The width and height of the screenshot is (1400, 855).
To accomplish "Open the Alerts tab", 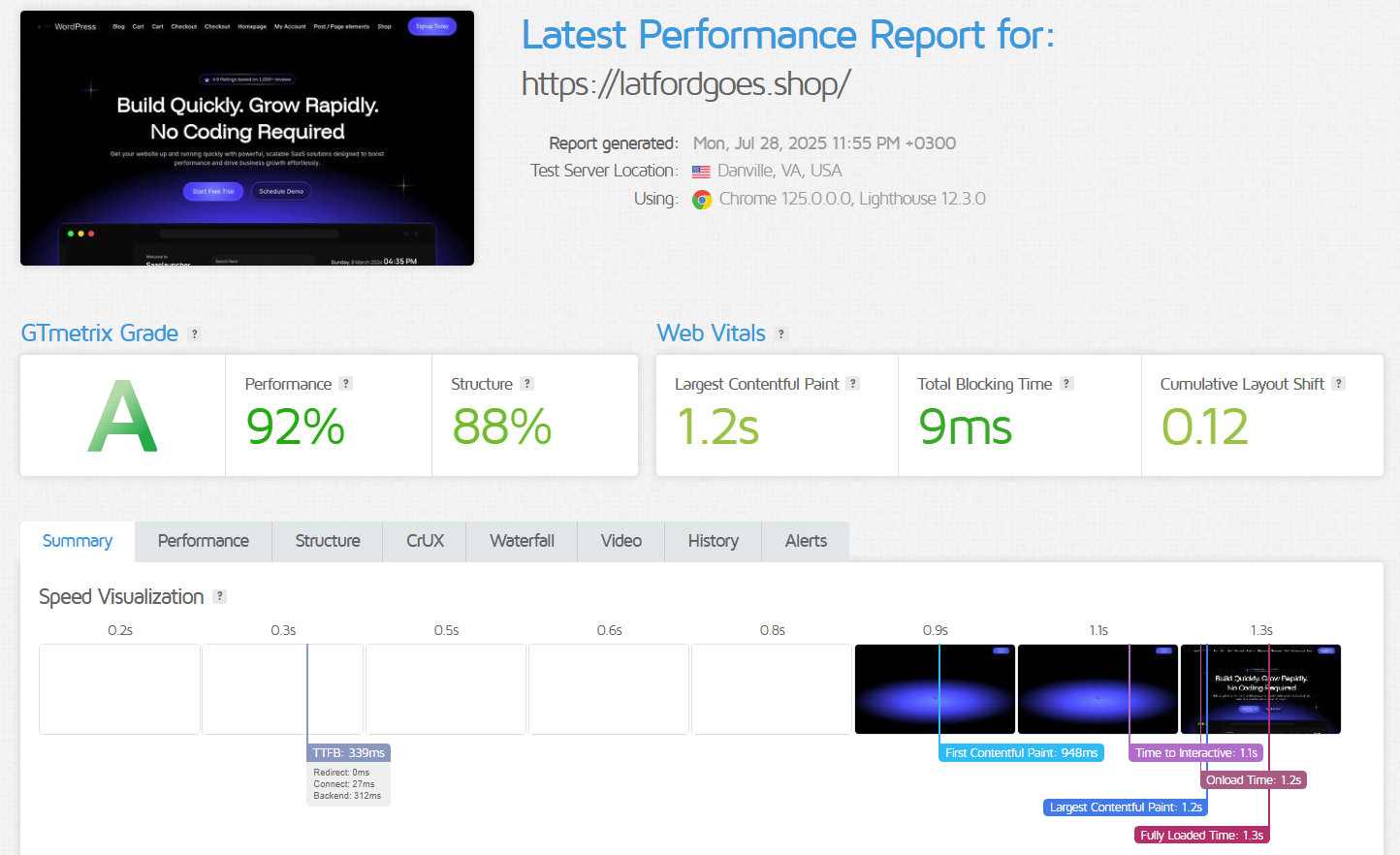I will [806, 541].
